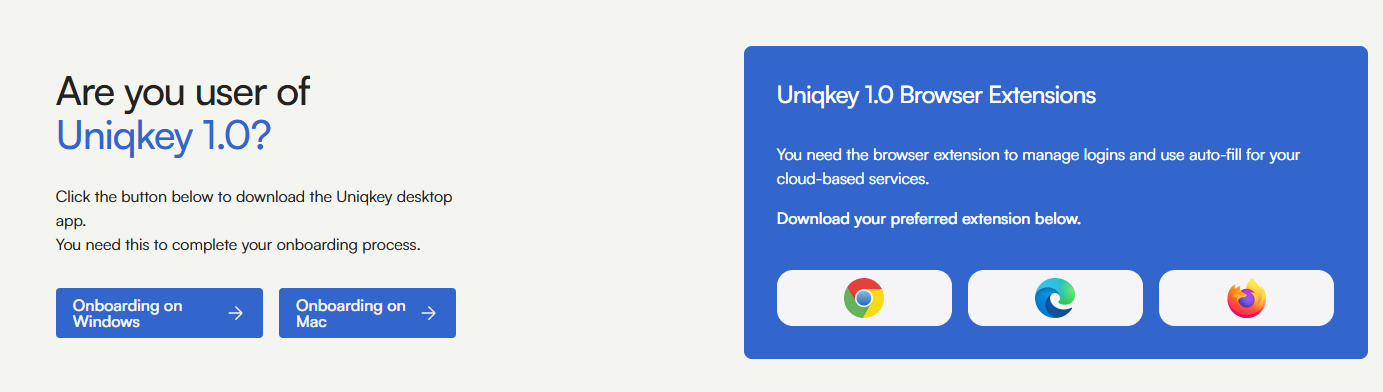Screen dimensions: 1383x392
Task: Click the "Click the button below" paragraph line
Action: (x=254, y=197)
